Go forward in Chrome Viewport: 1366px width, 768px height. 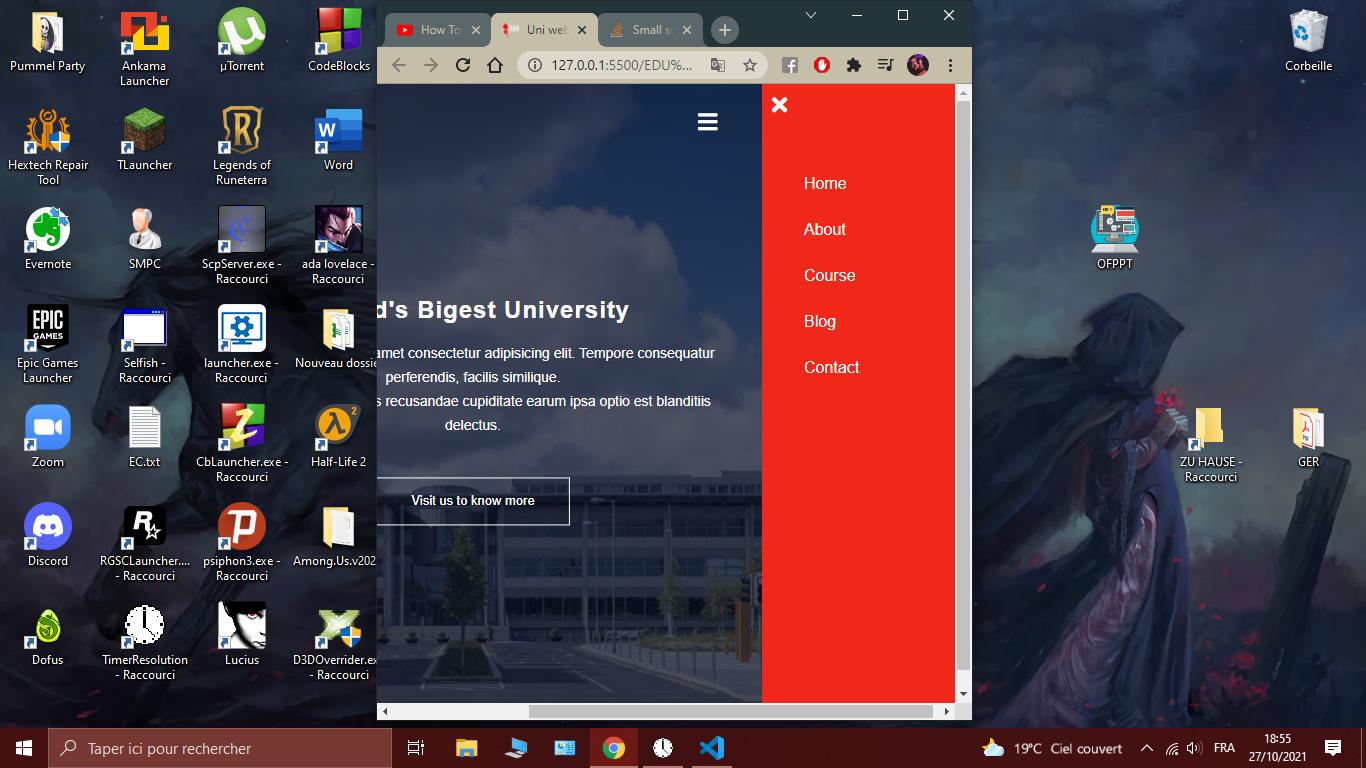[431, 65]
